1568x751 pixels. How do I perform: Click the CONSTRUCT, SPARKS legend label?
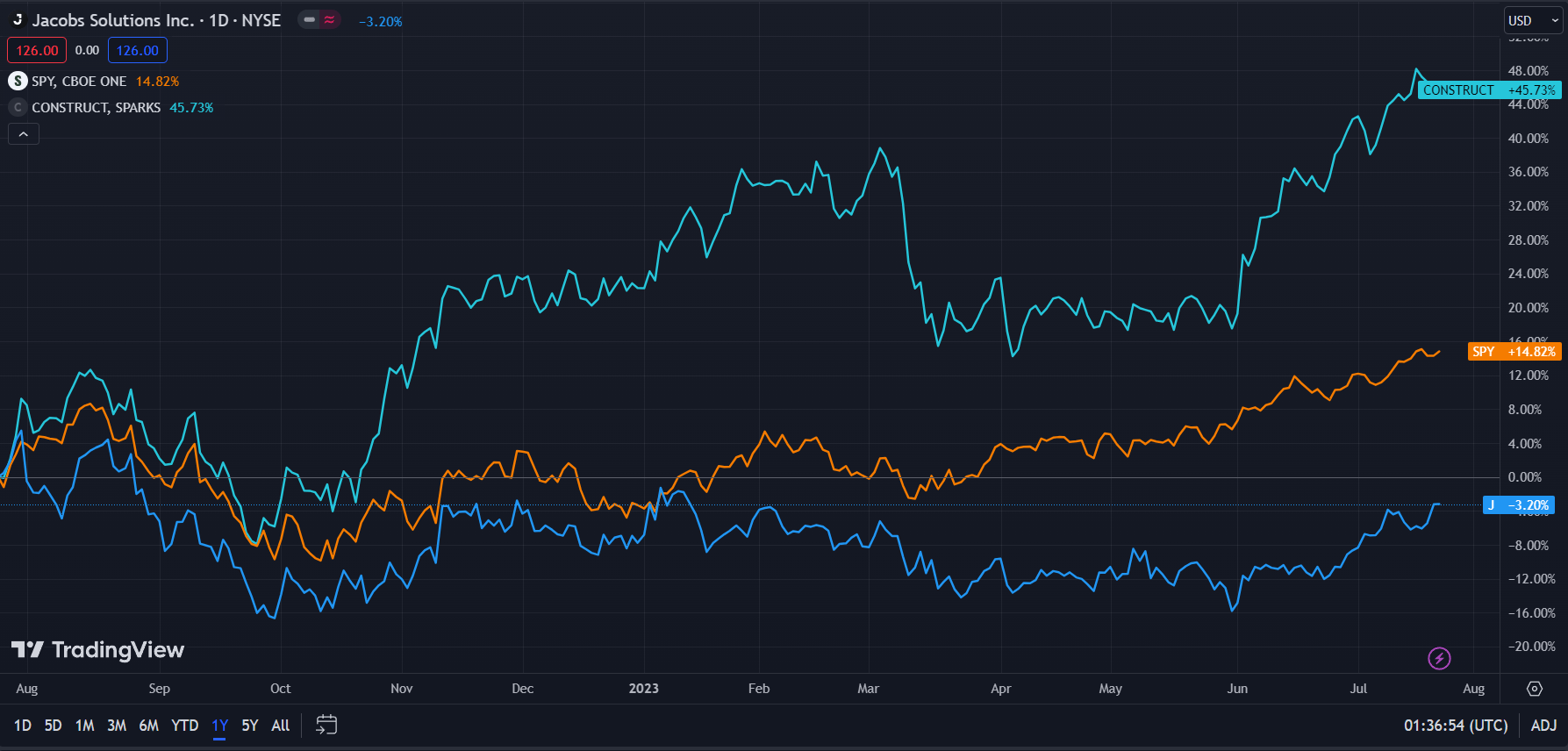[97, 107]
